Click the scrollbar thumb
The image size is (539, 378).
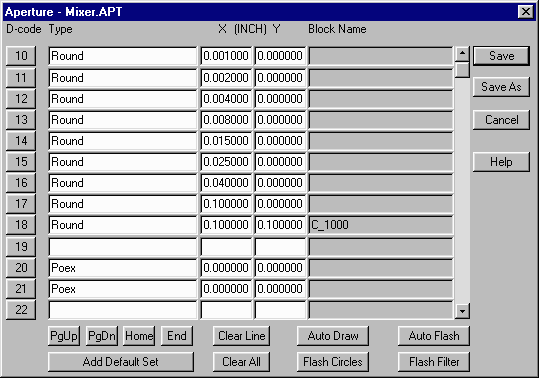pyautogui.click(x=462, y=69)
